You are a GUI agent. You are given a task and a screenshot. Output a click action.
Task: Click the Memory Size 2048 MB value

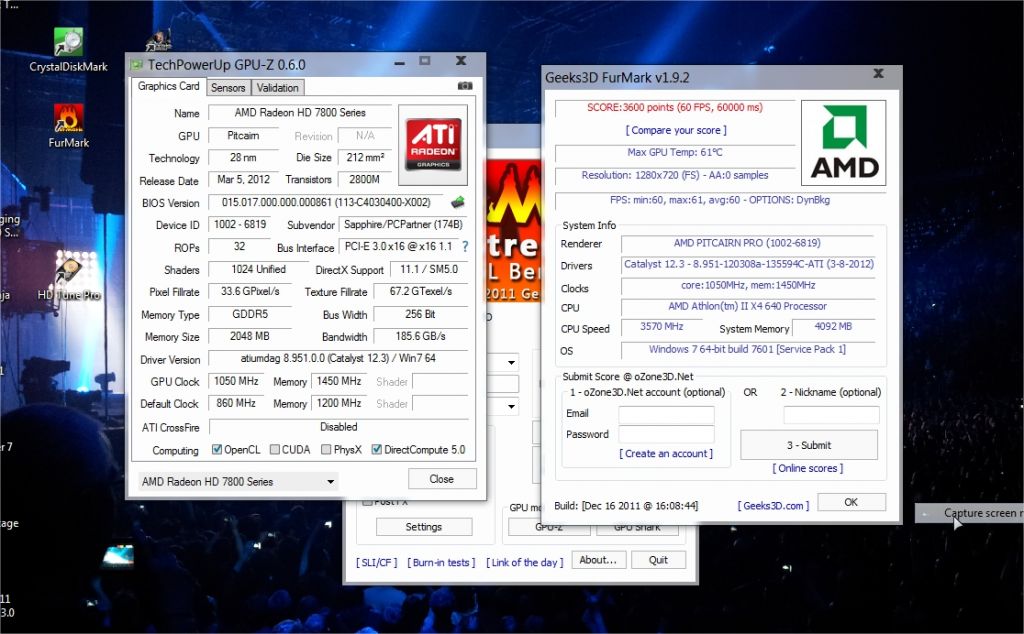tap(249, 336)
